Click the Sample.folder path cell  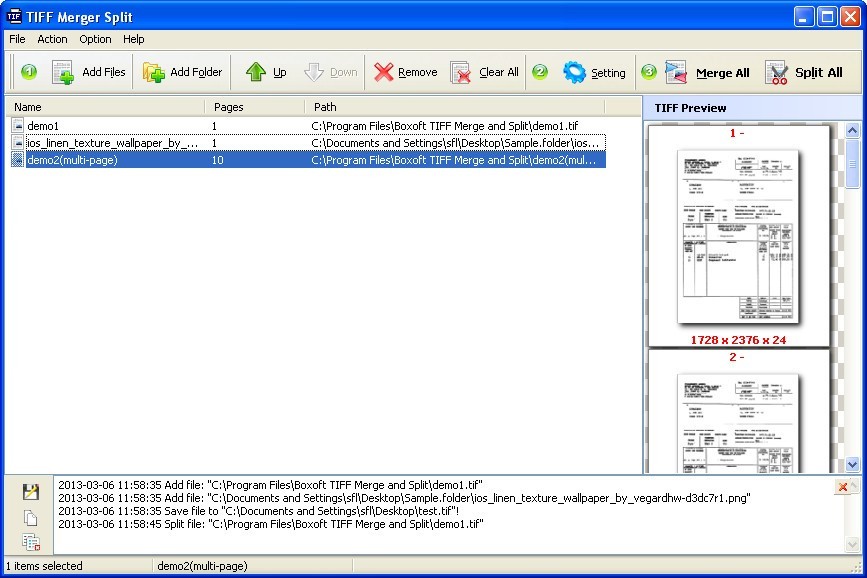click(x=455, y=143)
